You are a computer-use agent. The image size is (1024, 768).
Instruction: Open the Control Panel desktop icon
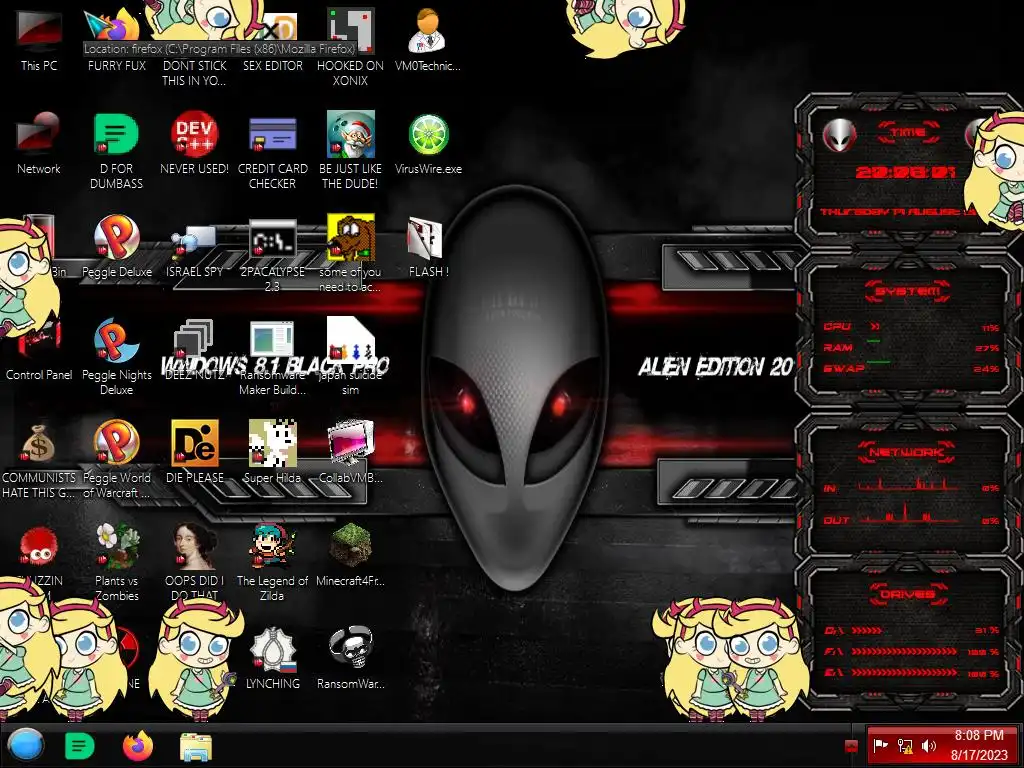39,349
